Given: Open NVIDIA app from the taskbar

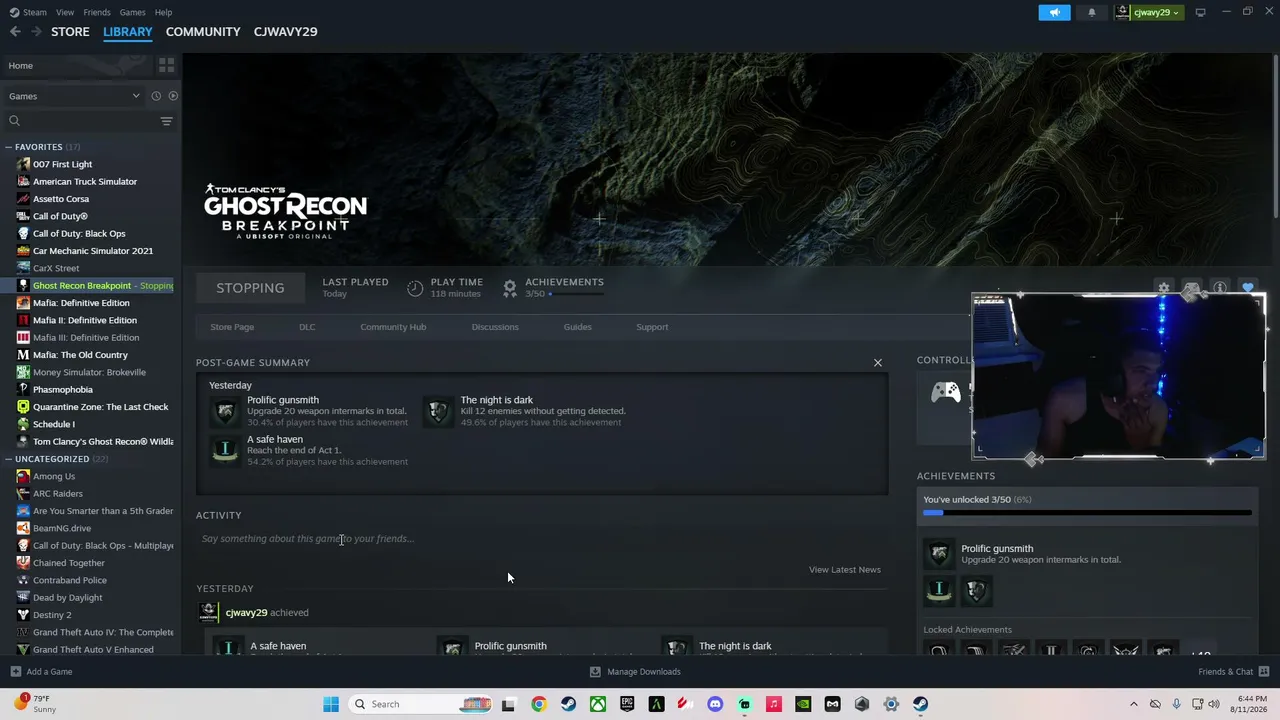Looking at the screenshot, I should click(x=803, y=704).
